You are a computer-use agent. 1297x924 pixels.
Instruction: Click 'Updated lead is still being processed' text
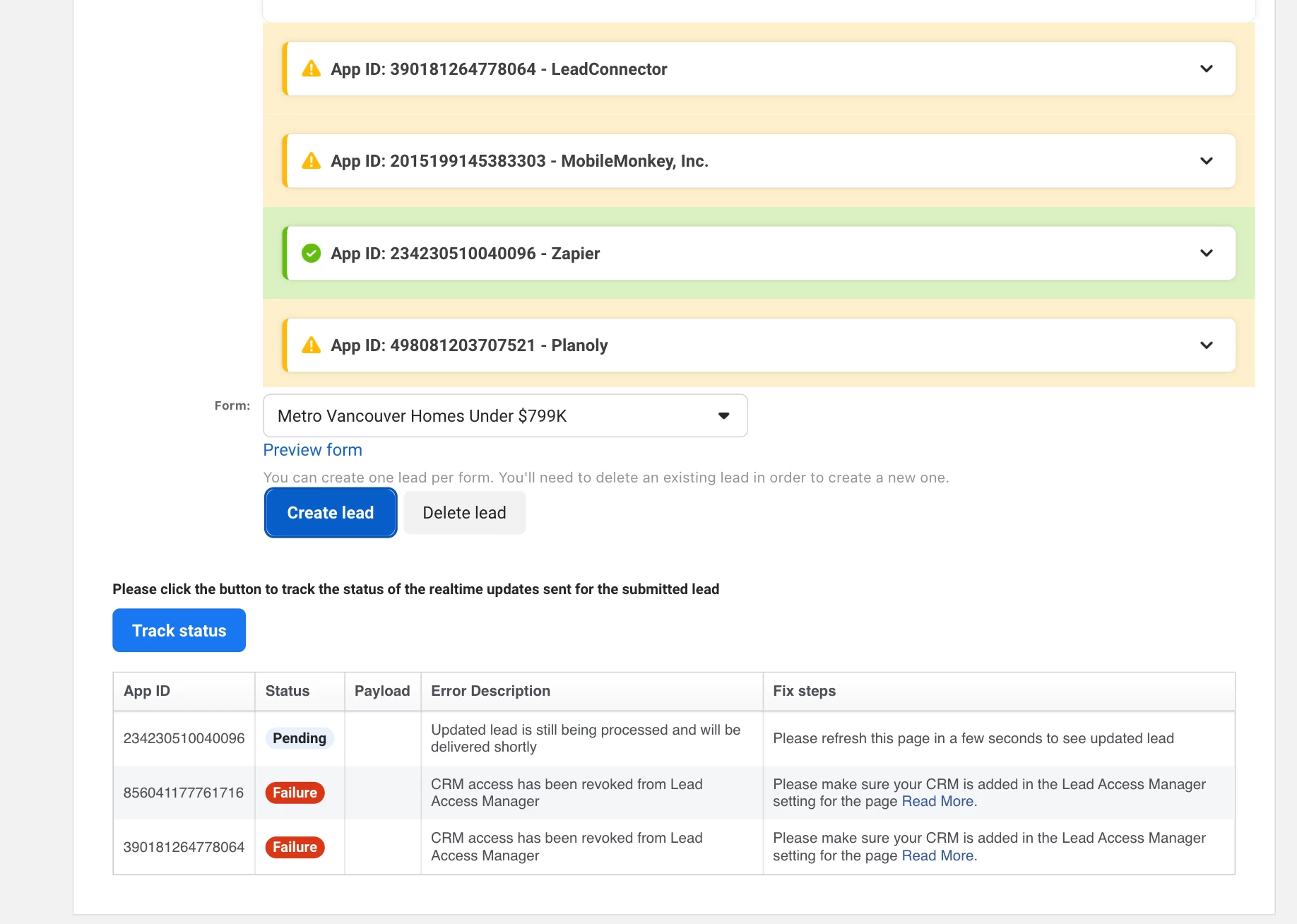(586, 738)
